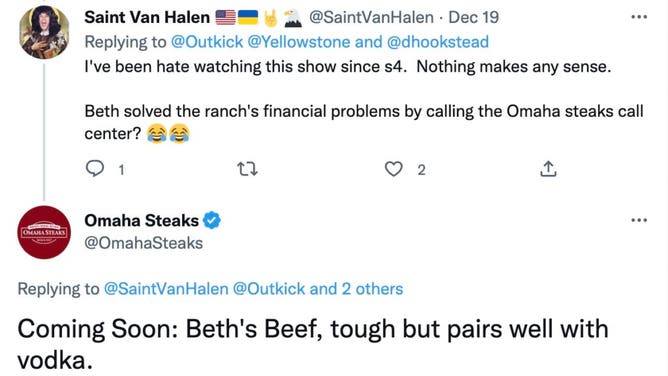Screen dimensions: 668x376
Task: Share tweet using the upload arrow icon
Action: tap(548, 169)
